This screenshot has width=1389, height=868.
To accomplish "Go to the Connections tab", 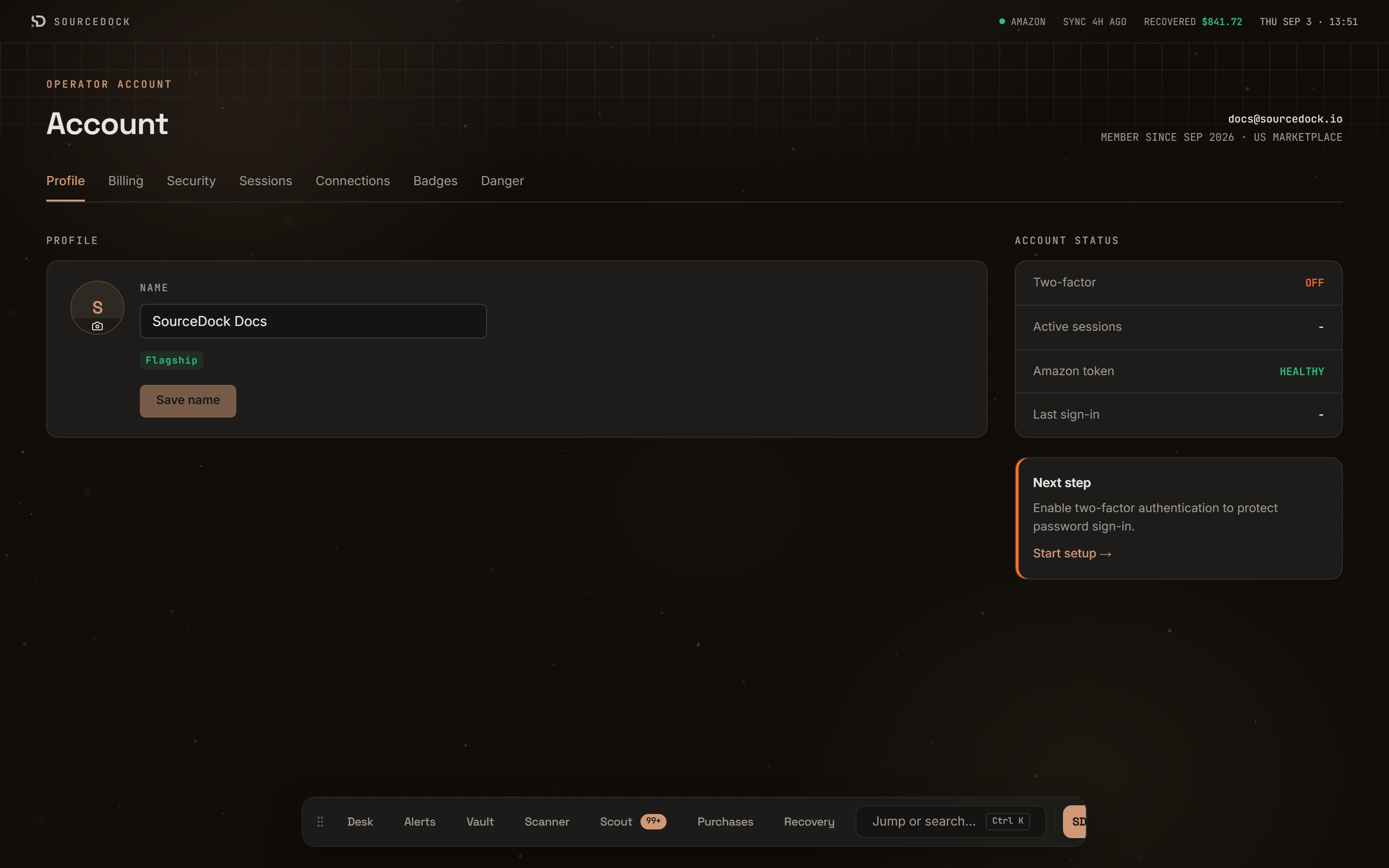I will [x=353, y=181].
